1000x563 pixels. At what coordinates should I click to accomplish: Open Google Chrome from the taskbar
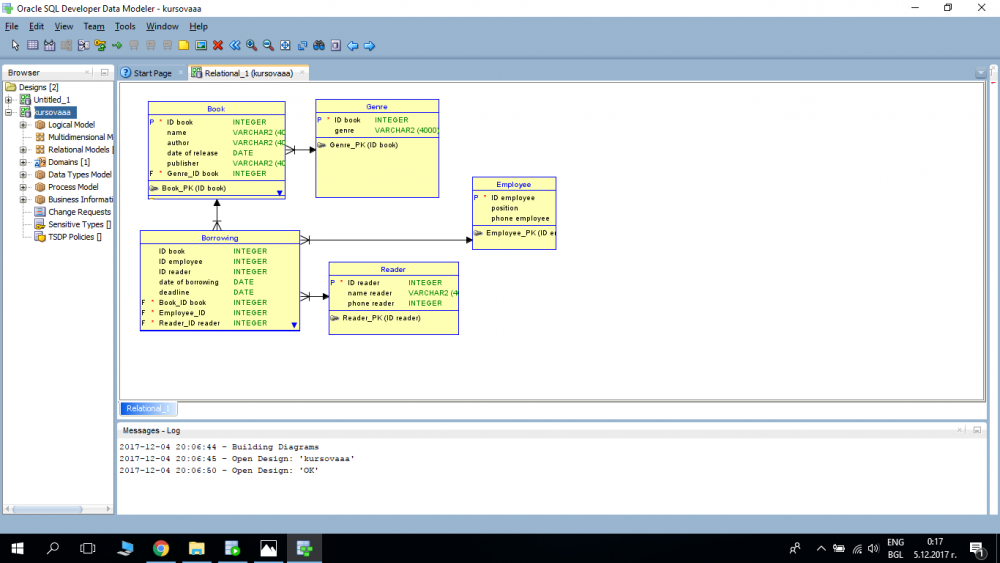161,548
